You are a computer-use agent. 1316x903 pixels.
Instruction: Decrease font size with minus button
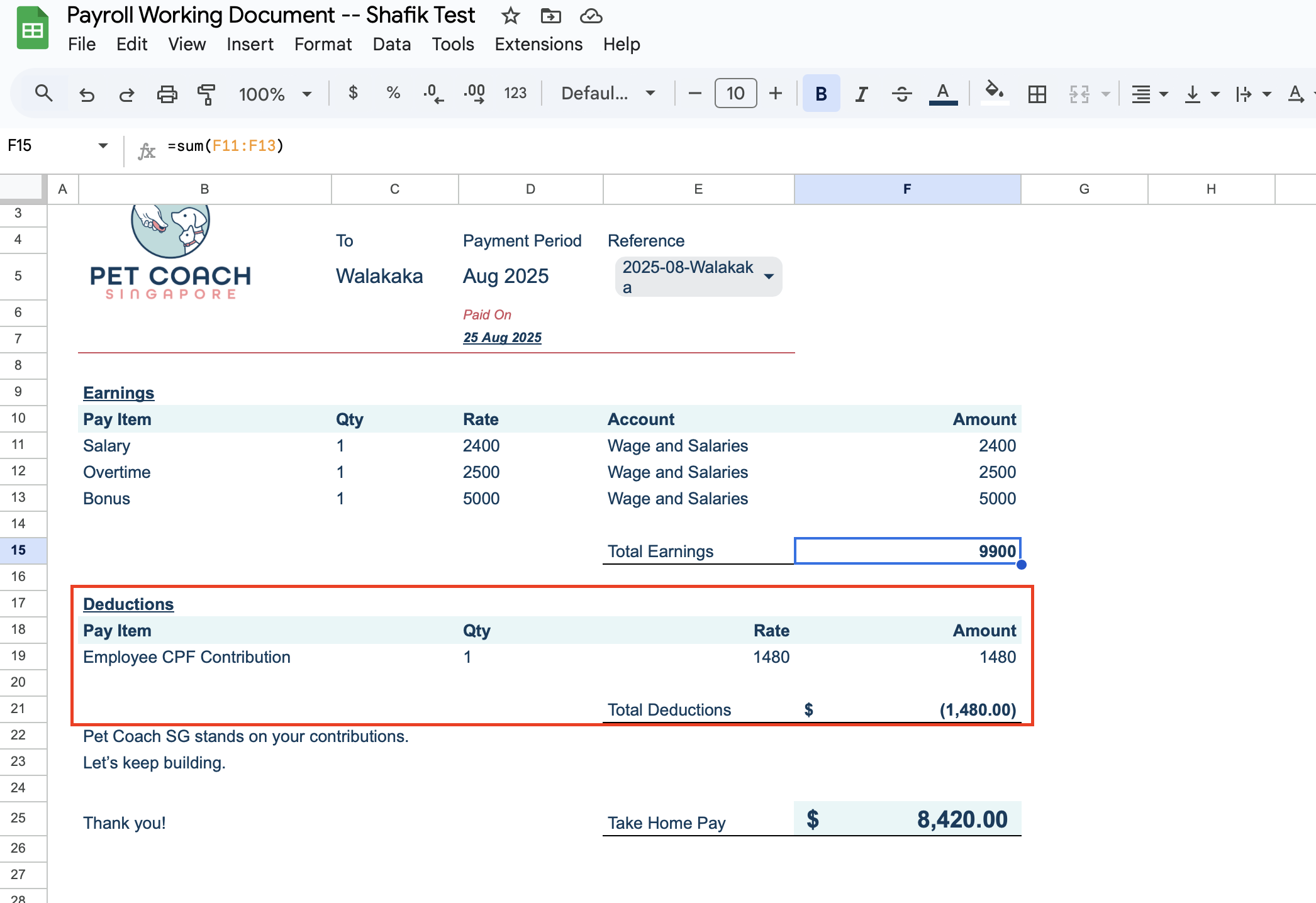pyautogui.click(x=695, y=94)
